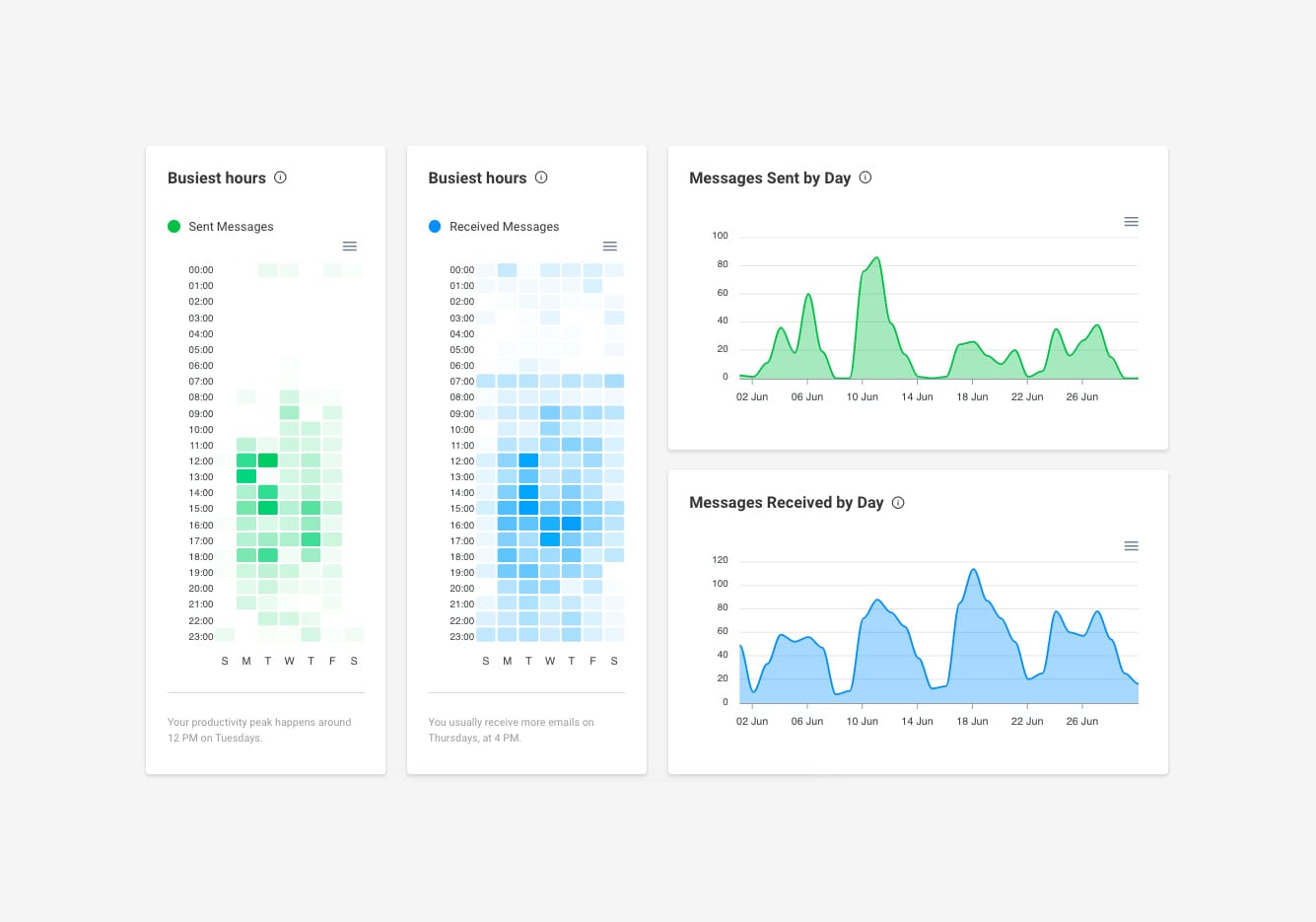
Task: Open the hamburger menu on the Sent Messages heatmap
Action: 349,246
